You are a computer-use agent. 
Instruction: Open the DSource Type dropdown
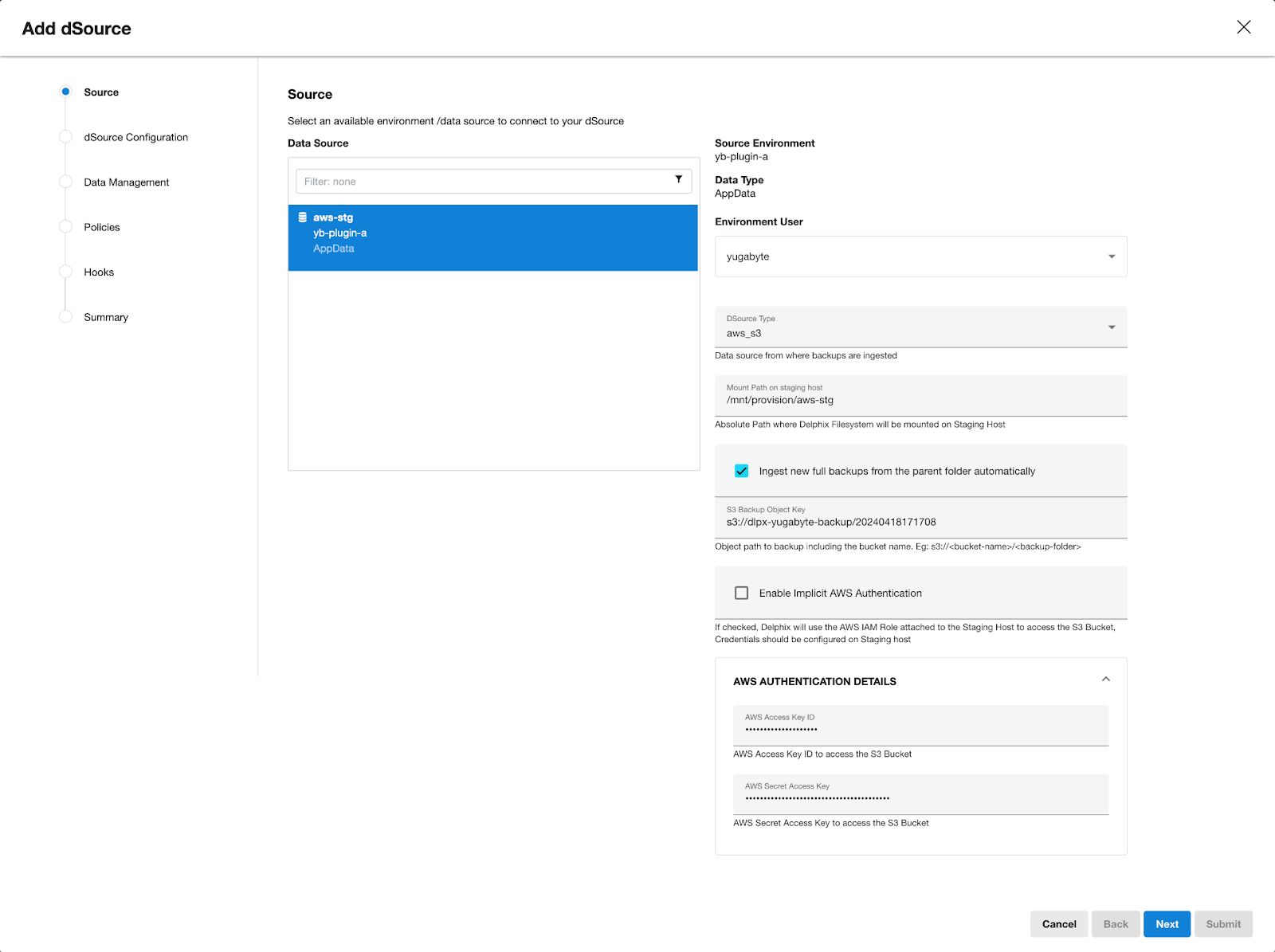coord(1111,327)
